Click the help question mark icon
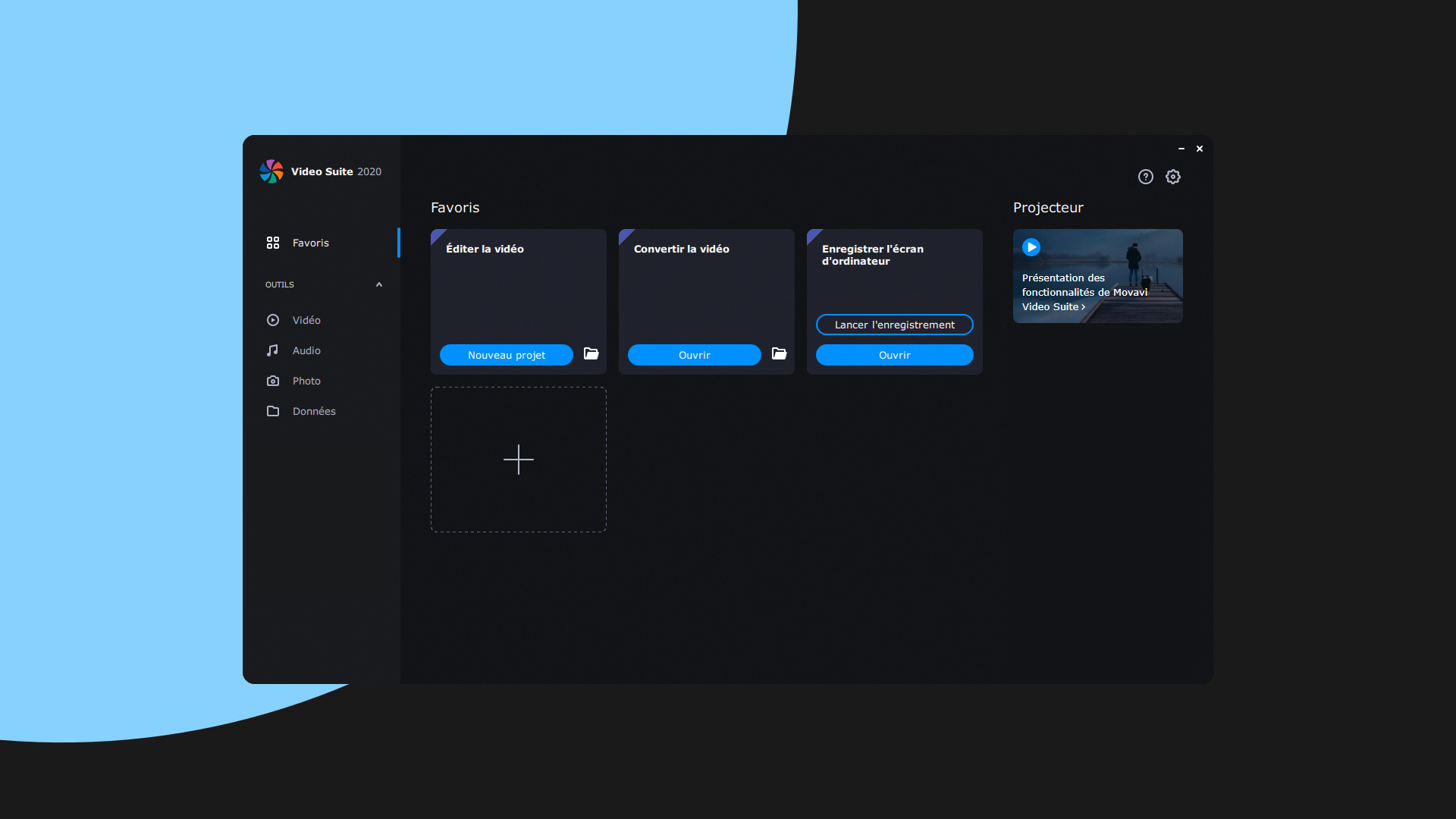The width and height of the screenshot is (1456, 819). tap(1145, 177)
